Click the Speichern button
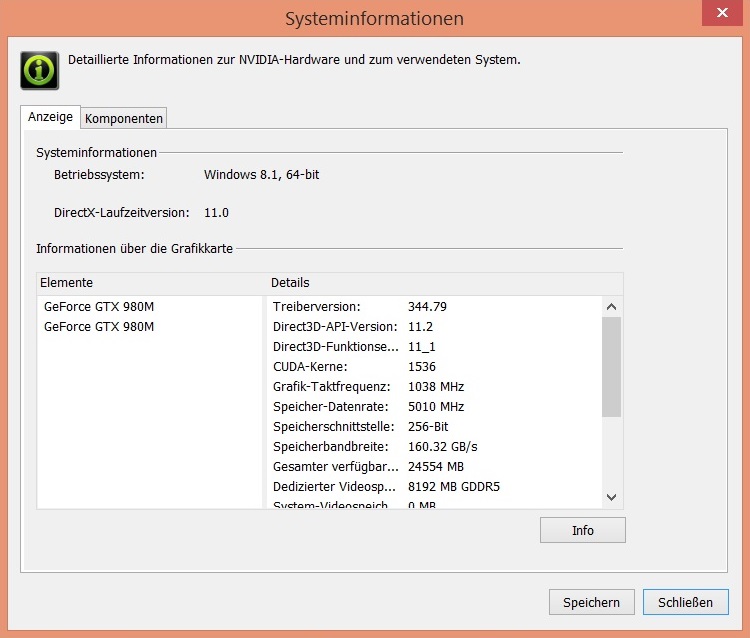The height and width of the screenshot is (638, 750). point(591,602)
